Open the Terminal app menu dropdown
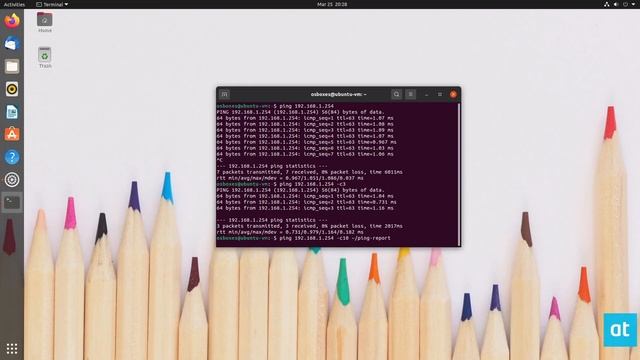Screen dimensions: 640x360 (x=52, y=4)
